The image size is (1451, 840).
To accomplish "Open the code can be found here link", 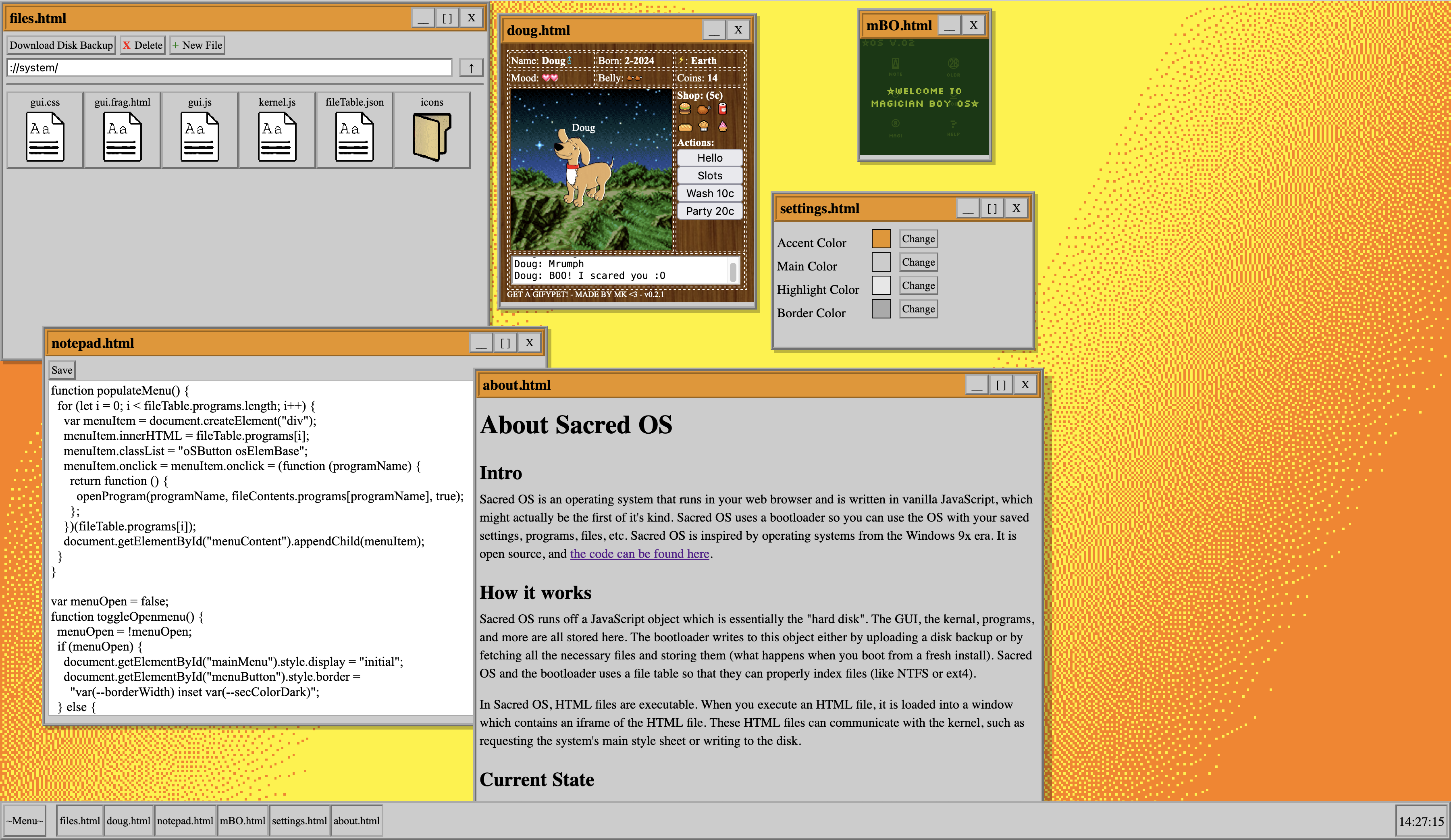I will coord(639,554).
